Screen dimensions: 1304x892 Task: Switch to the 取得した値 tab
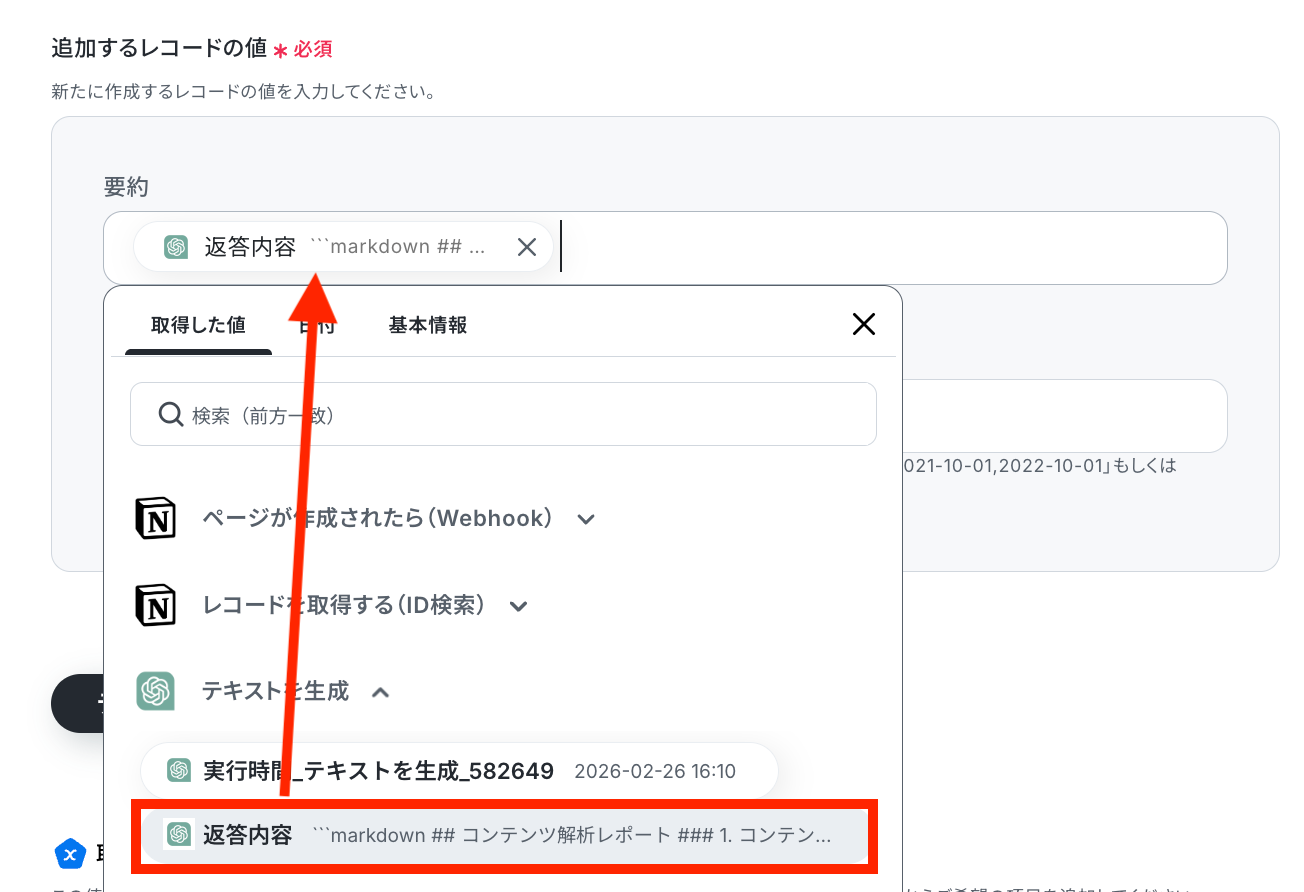coord(198,325)
